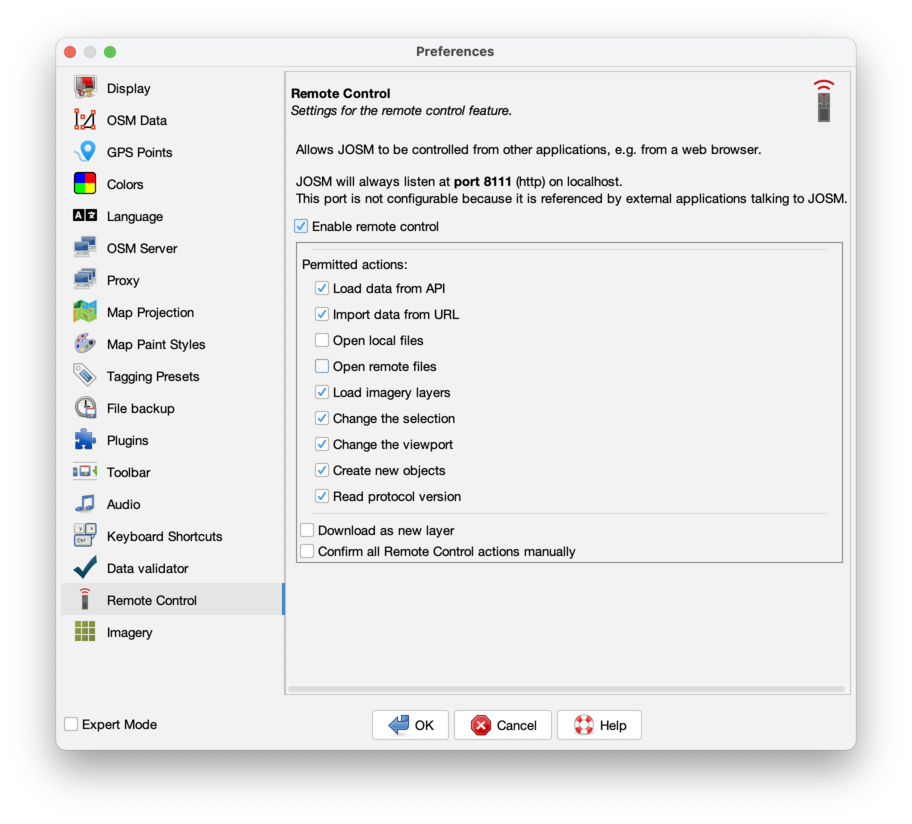The width and height of the screenshot is (912, 824).
Task: Open the Plugins preferences tab
Action: tap(172, 440)
